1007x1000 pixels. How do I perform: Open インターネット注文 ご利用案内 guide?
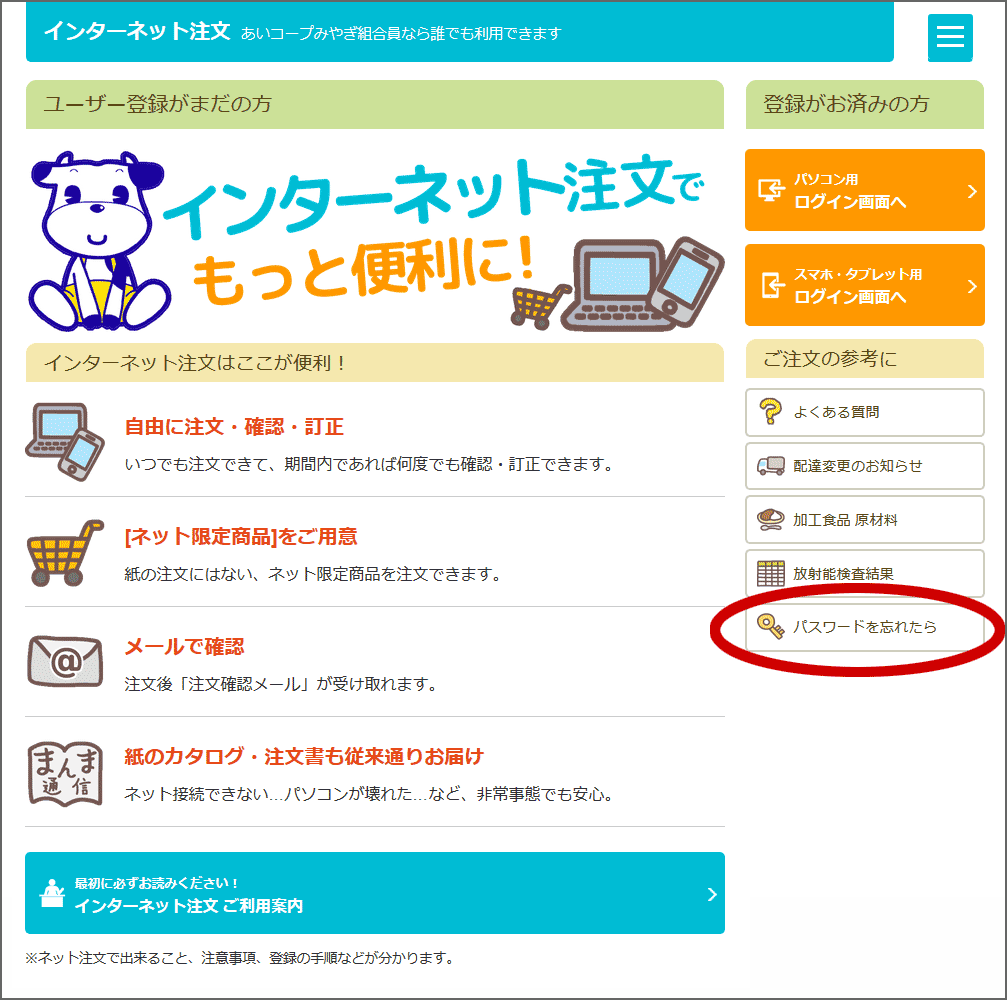tap(375, 893)
